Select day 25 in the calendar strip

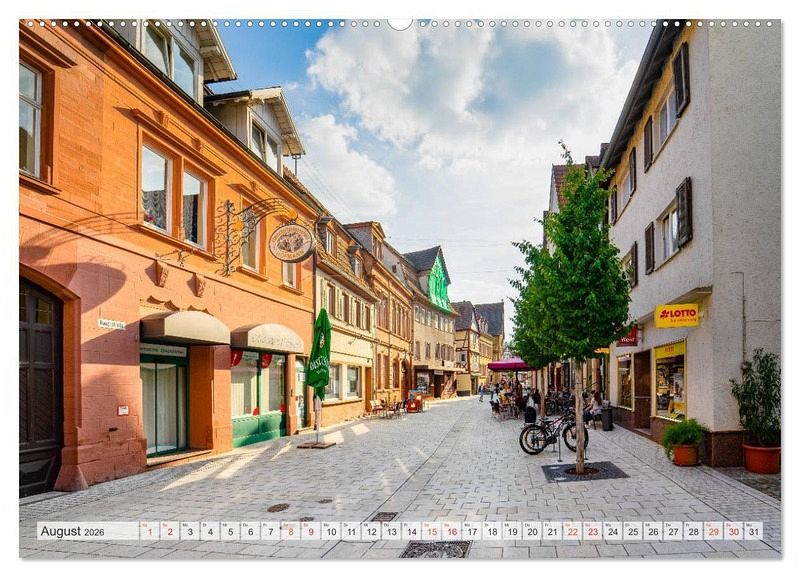[633, 531]
